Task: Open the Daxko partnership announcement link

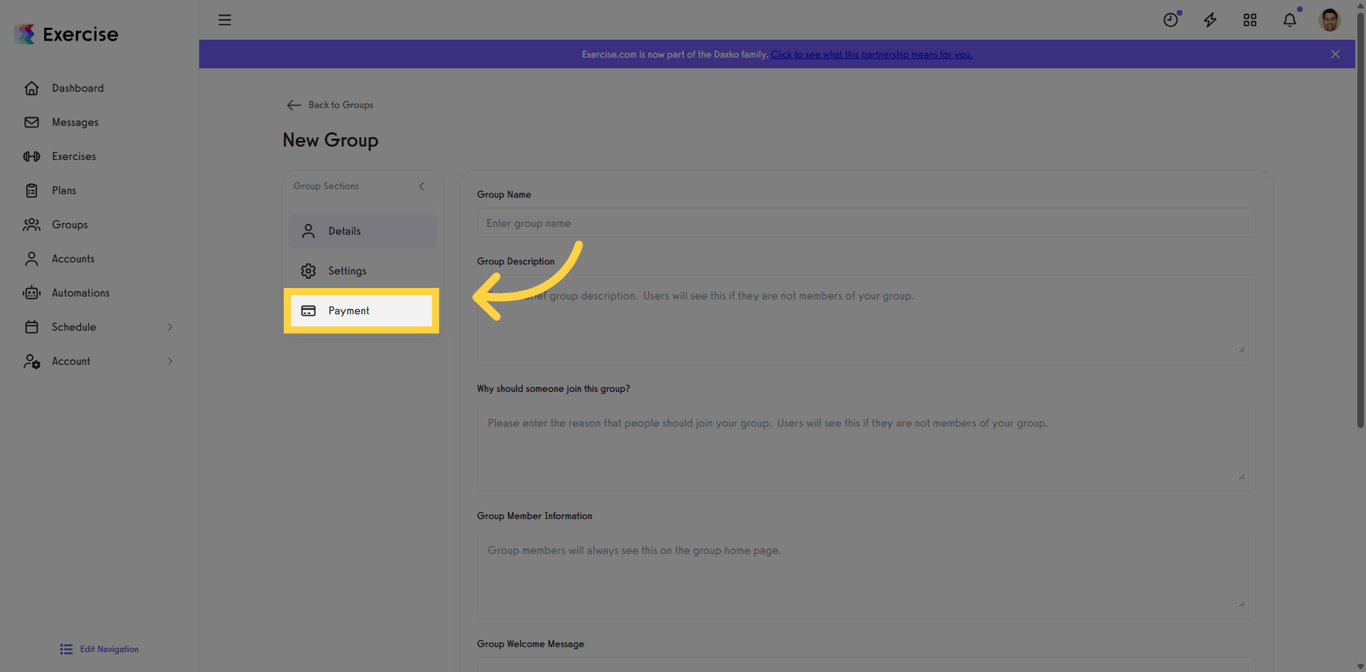Action: (871, 54)
